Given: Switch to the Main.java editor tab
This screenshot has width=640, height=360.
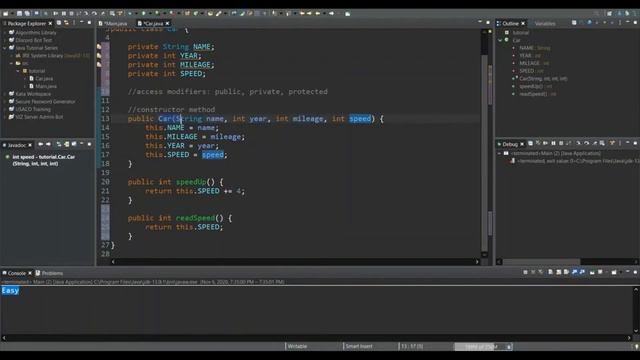Looking at the screenshot, I should tap(113, 23).
